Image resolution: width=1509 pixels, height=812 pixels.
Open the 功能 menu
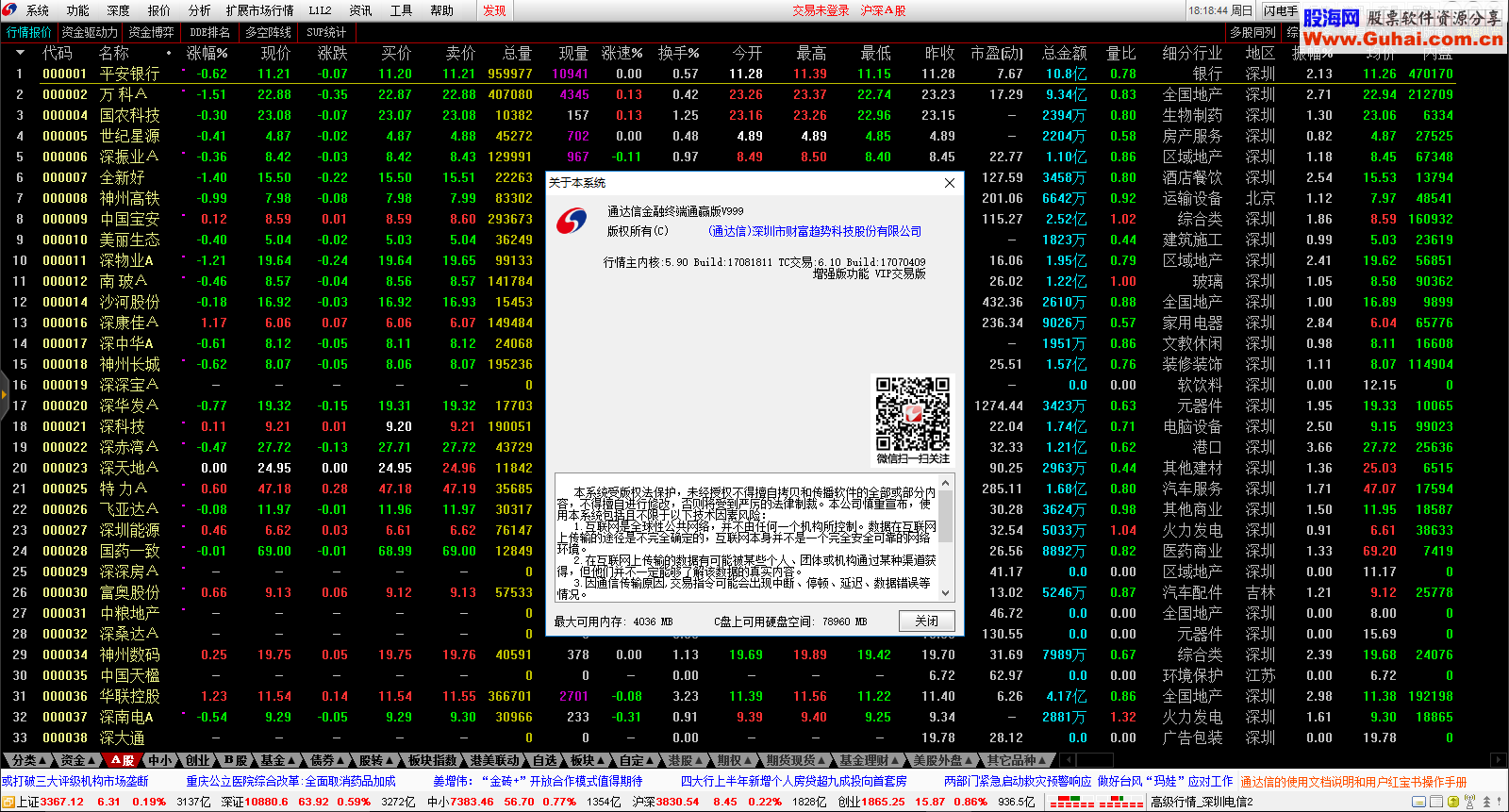(x=78, y=10)
